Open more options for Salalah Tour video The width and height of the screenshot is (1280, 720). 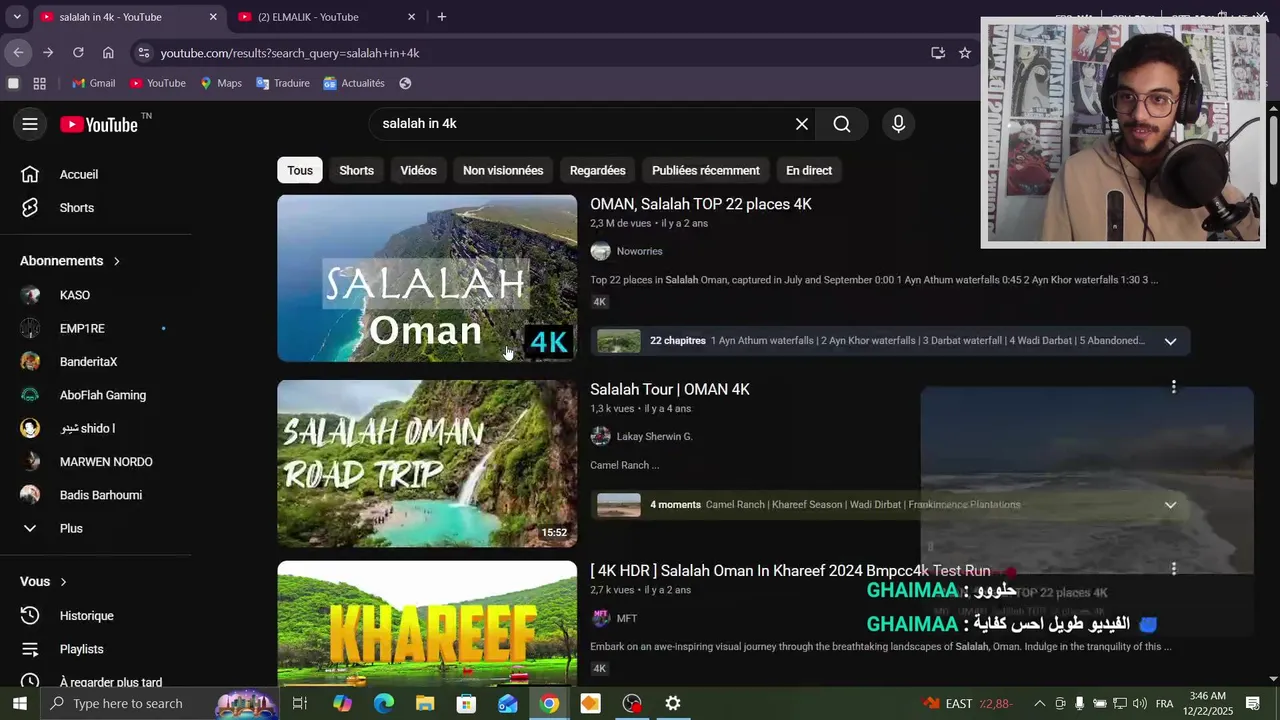click(1174, 386)
